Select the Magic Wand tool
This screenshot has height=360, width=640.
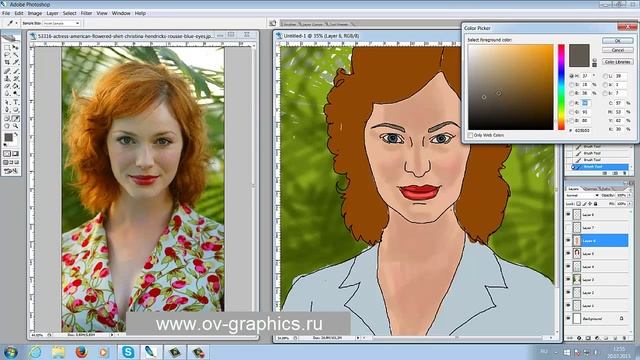coord(16,55)
